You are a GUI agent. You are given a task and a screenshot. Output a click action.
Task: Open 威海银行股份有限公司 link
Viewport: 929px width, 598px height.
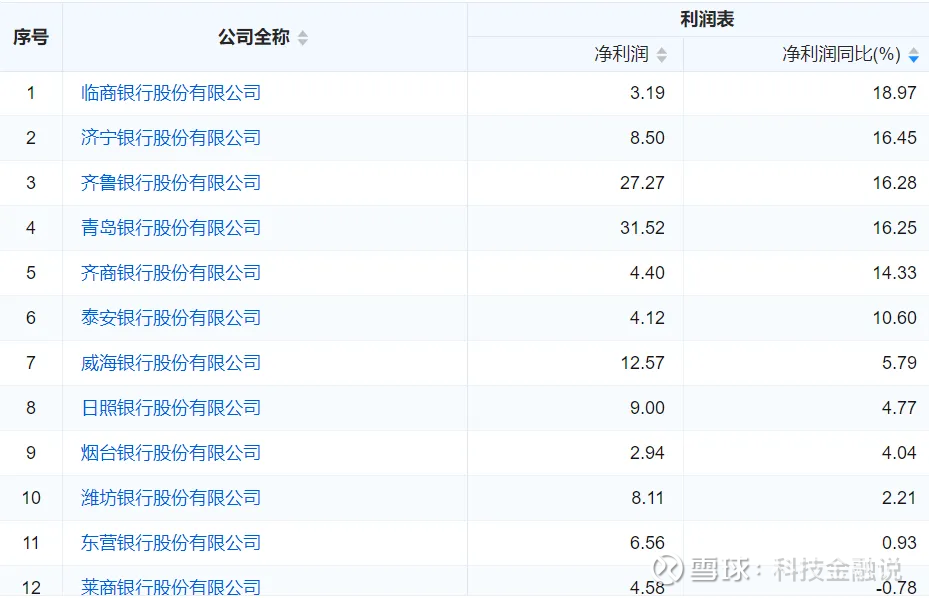[171, 363]
